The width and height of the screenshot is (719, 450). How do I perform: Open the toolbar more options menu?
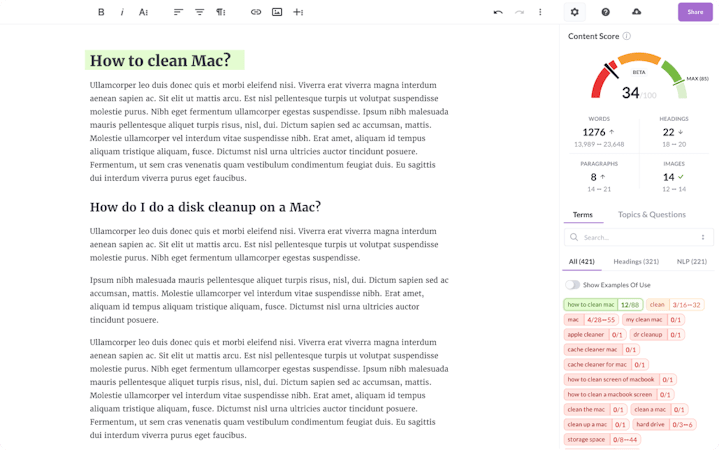coord(540,12)
